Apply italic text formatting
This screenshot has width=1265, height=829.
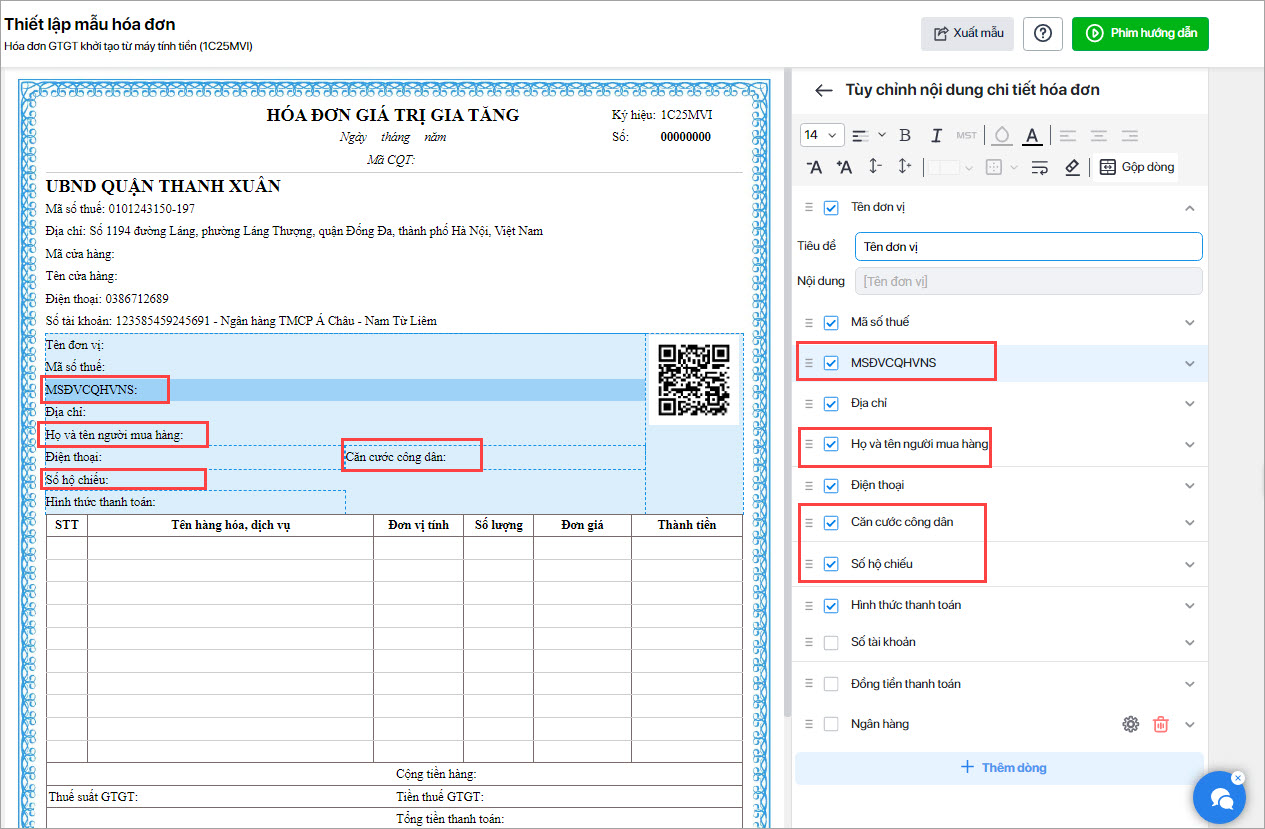click(x=936, y=135)
